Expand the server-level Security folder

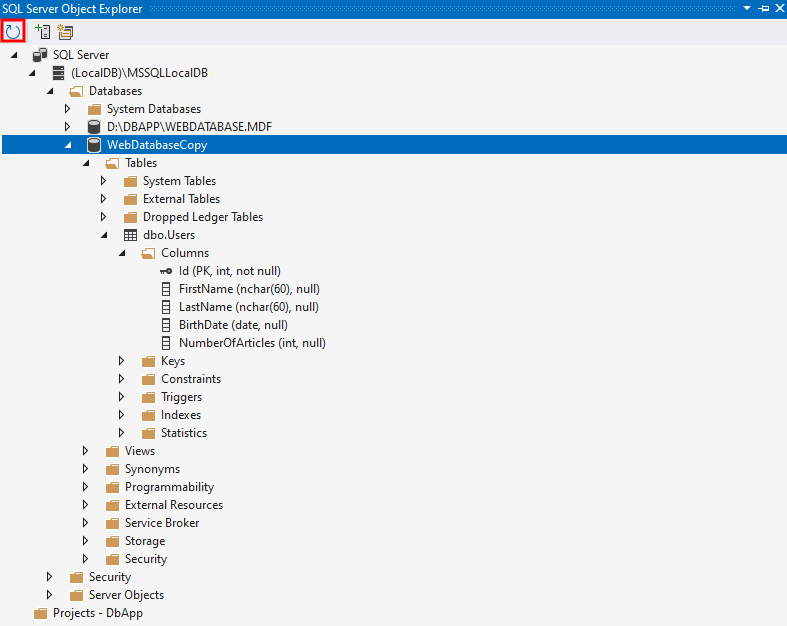point(49,577)
